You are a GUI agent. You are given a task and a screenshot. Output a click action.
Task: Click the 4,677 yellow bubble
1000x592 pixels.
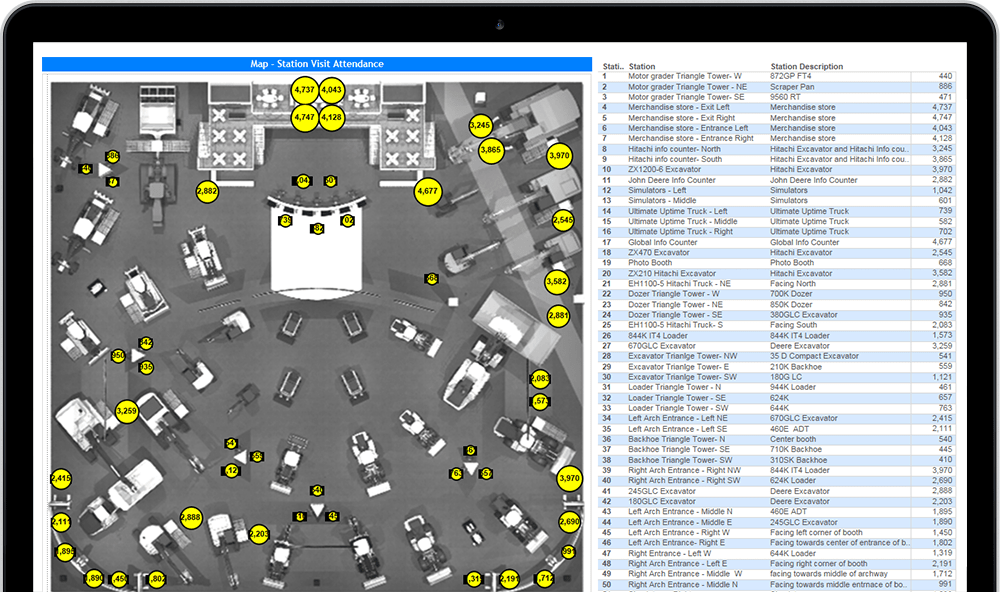tap(427, 191)
